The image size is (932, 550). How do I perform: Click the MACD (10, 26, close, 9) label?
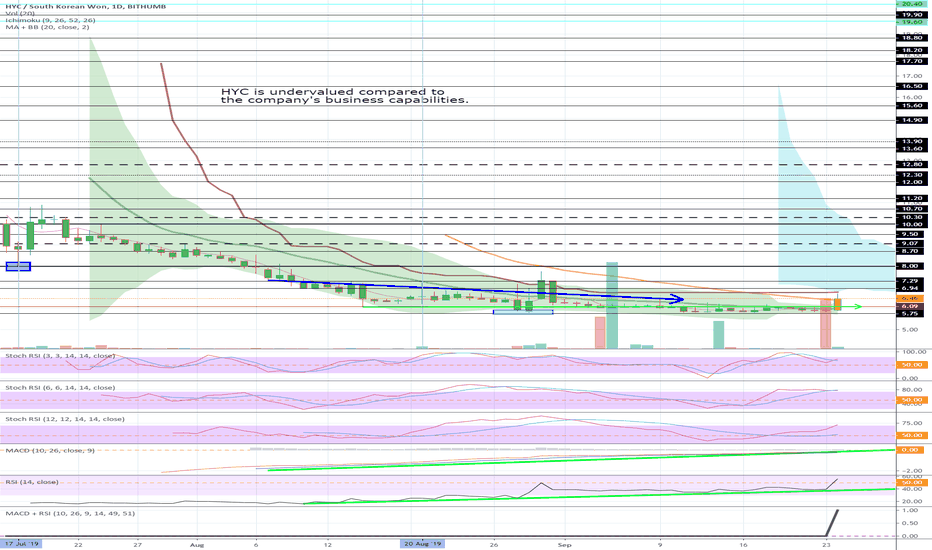point(50,451)
